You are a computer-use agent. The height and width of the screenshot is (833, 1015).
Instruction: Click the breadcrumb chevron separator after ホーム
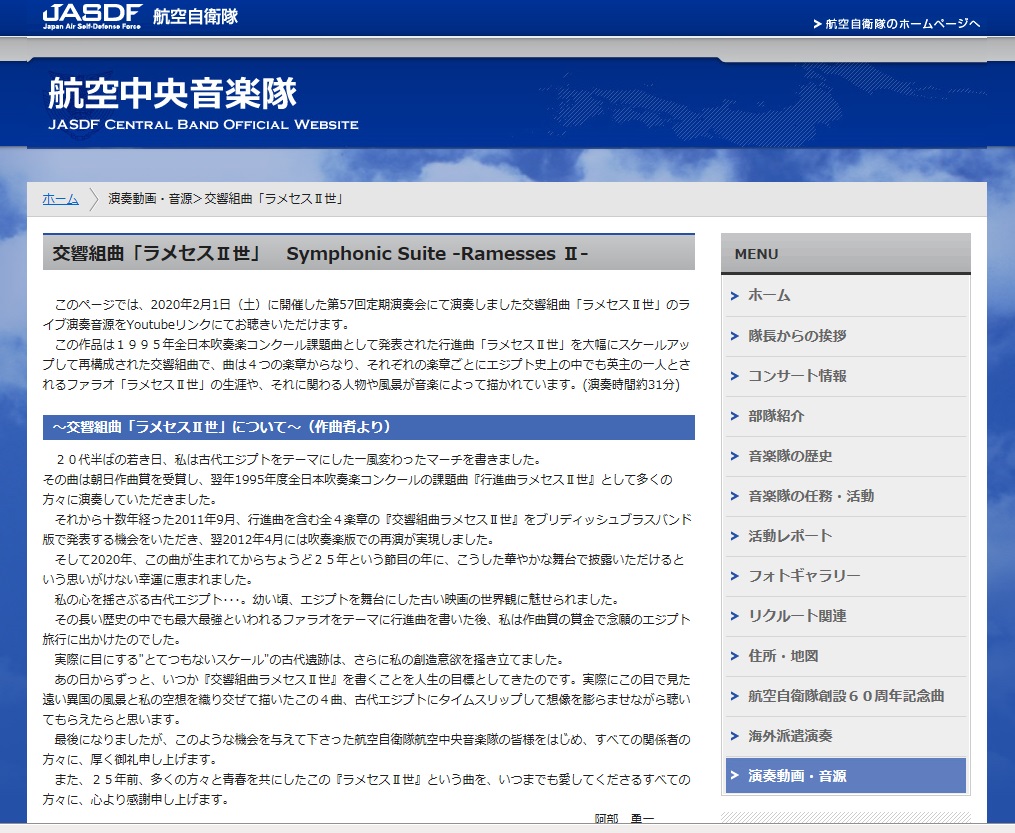94,199
